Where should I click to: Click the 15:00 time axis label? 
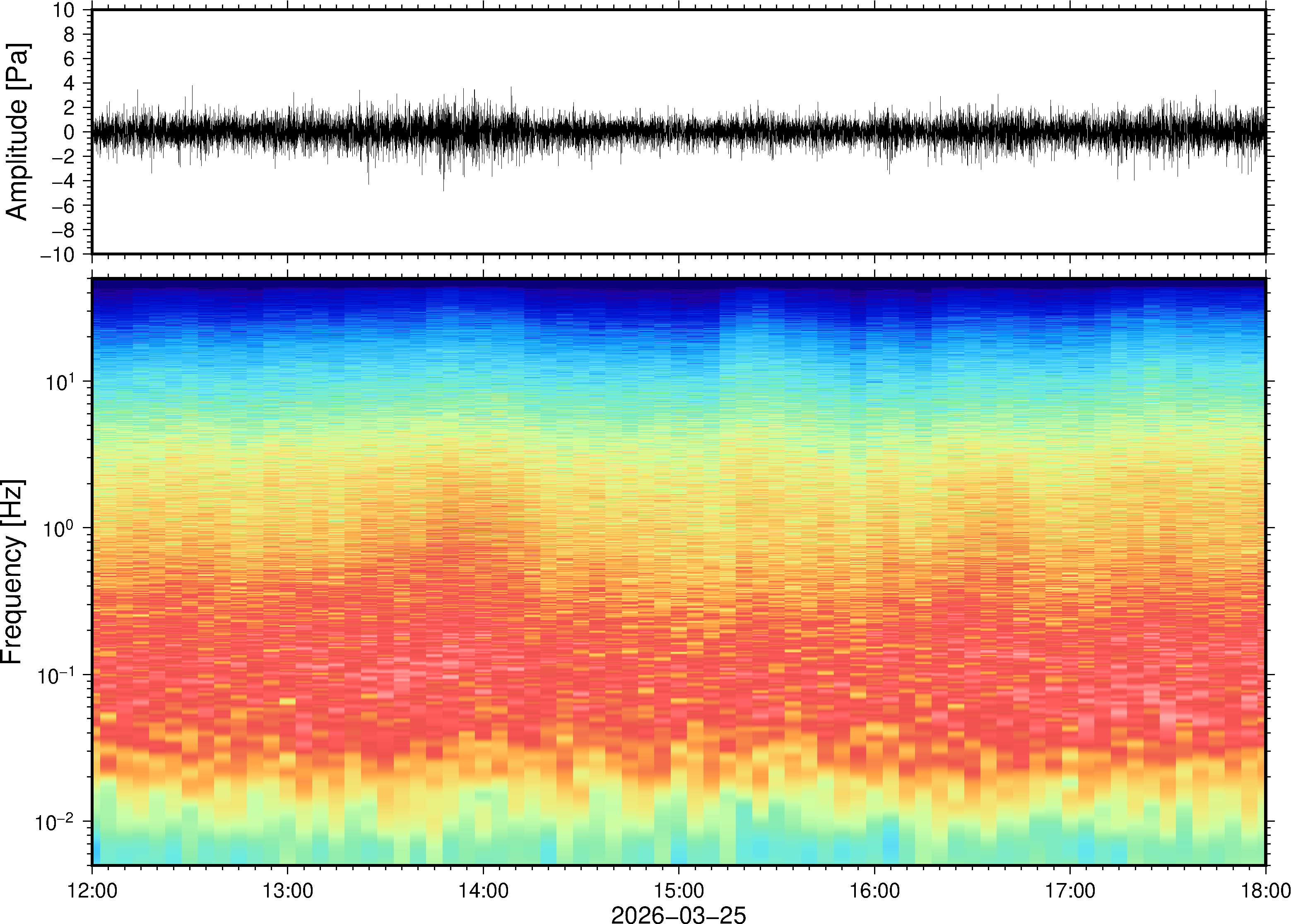point(679,890)
